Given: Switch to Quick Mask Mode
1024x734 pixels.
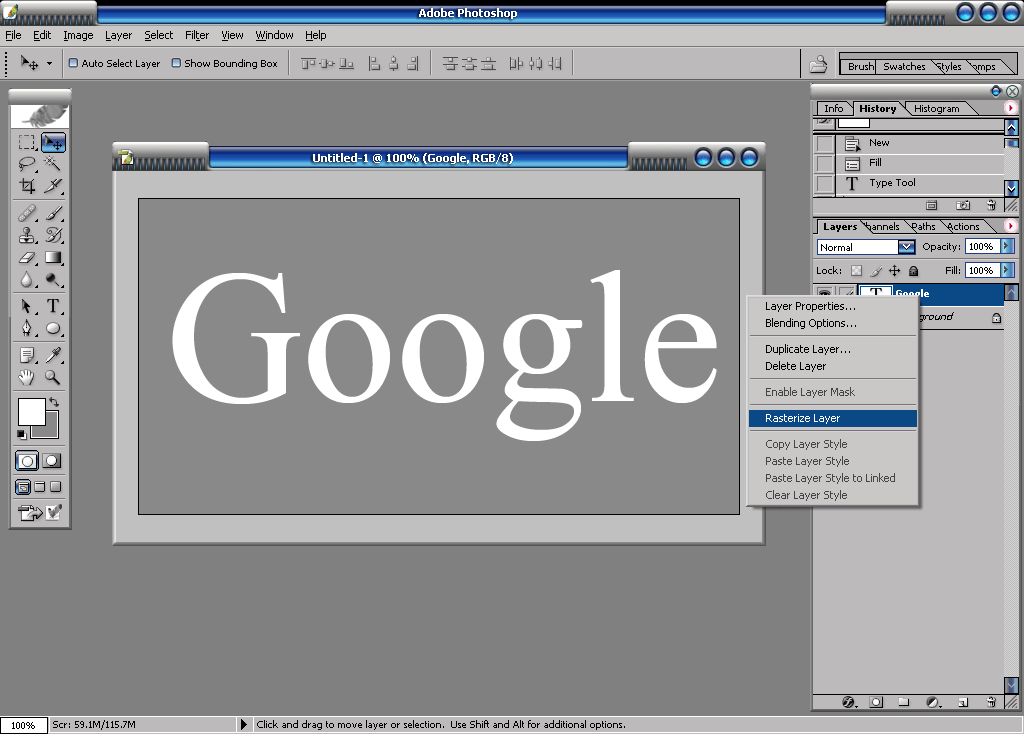Looking at the screenshot, I should click(52, 461).
